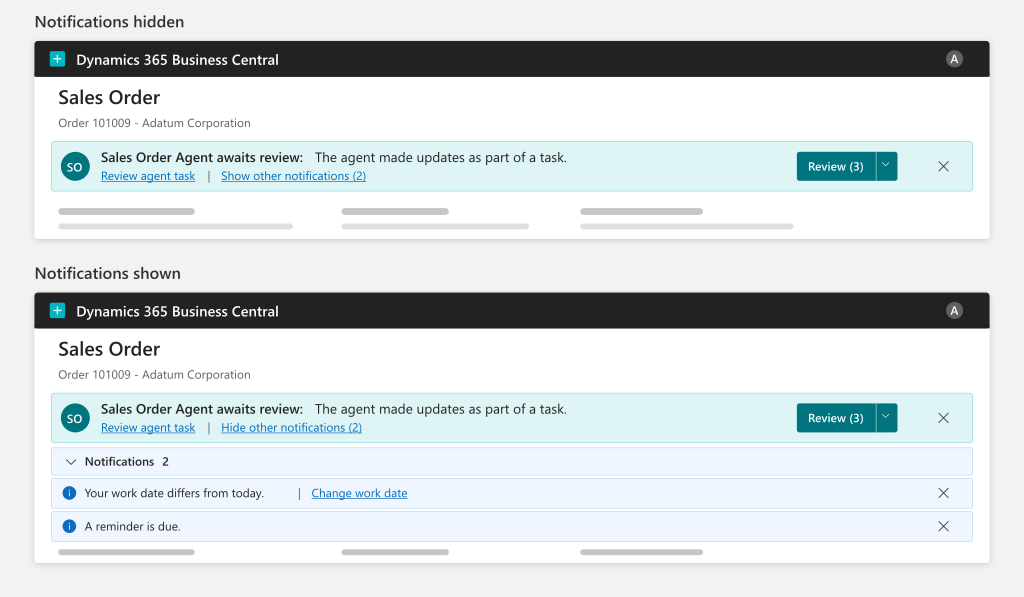Click info icon beside work date notification

[x=69, y=493]
